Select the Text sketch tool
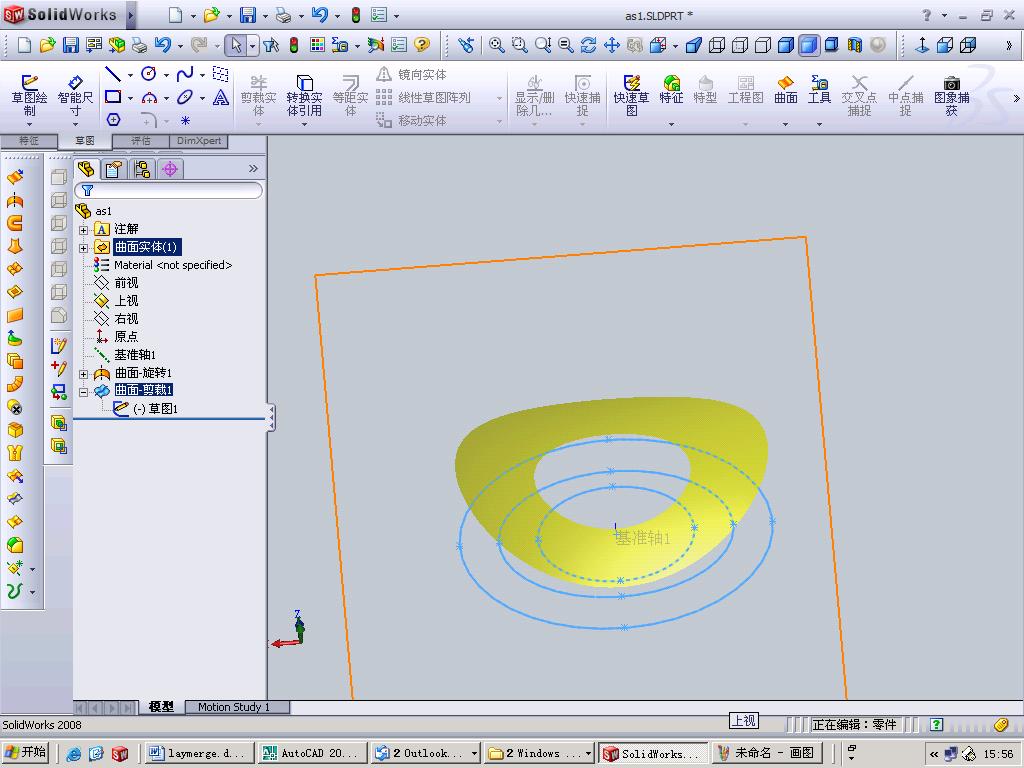The image size is (1024, 768). click(x=221, y=97)
